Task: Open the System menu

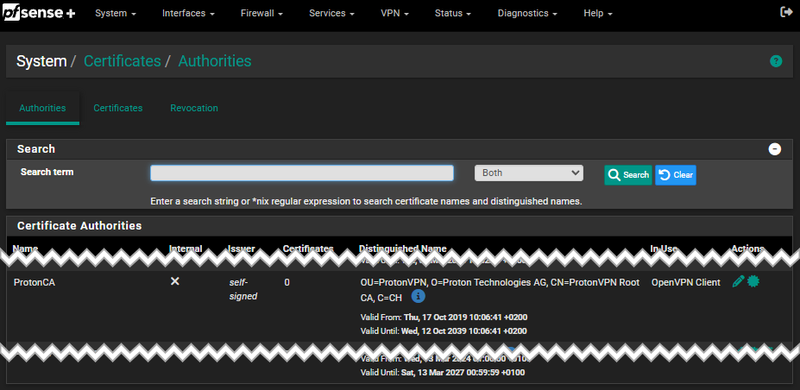Action: point(115,14)
